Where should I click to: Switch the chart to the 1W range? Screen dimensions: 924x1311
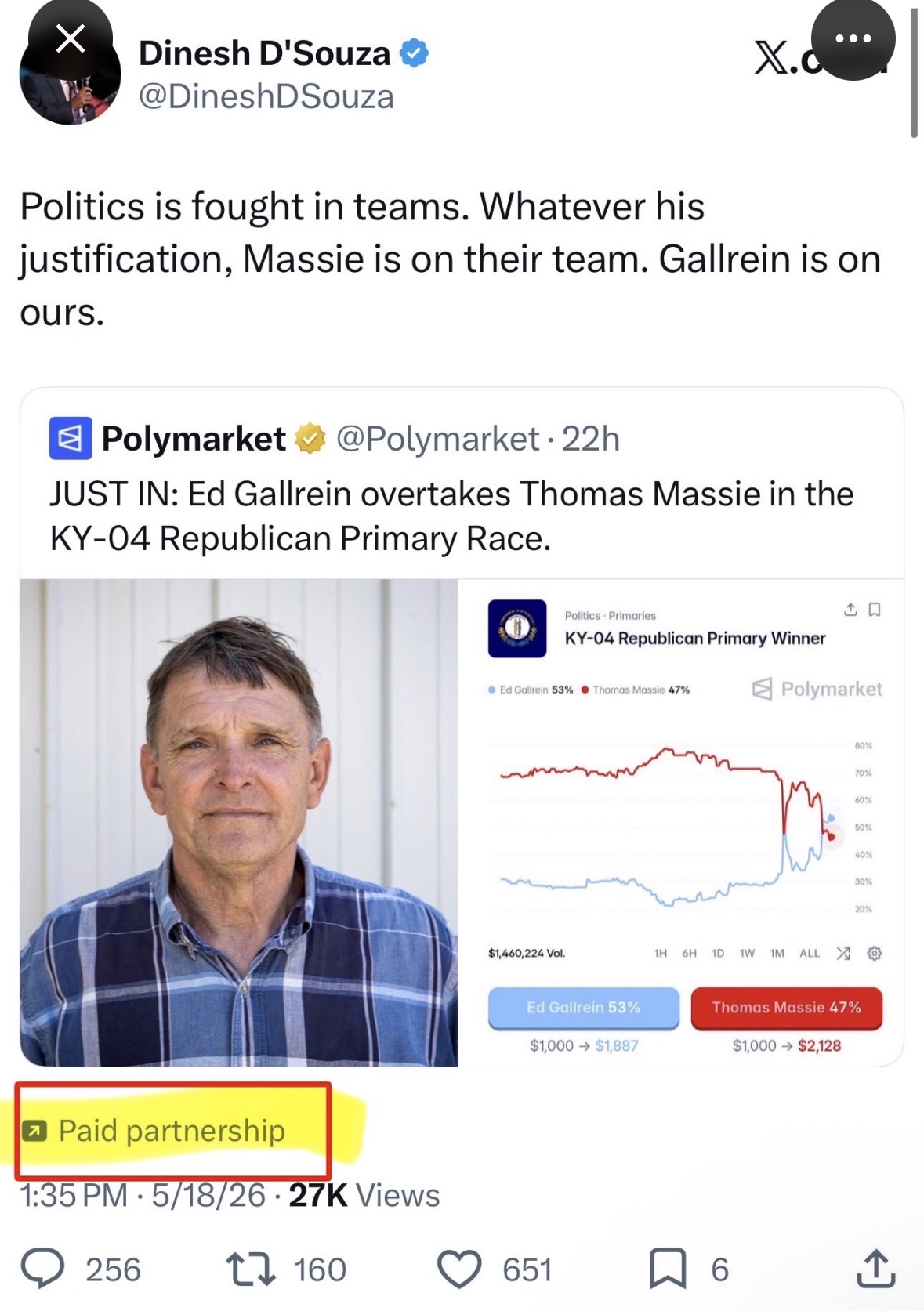point(747,954)
